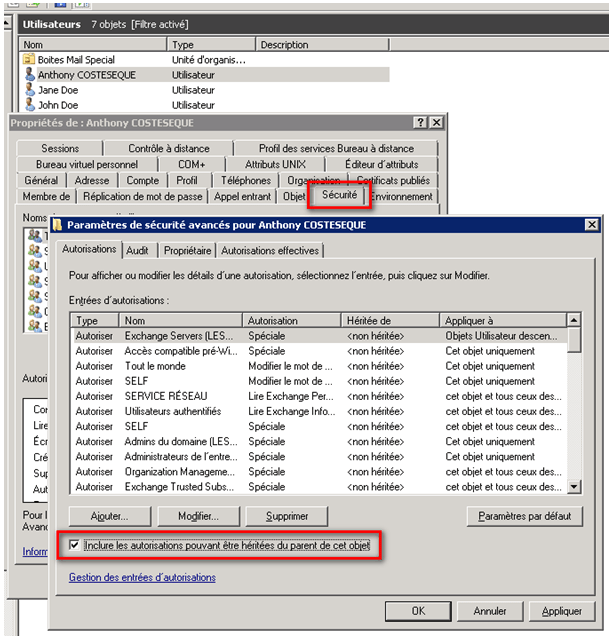
Task: Select the Jane Doe user icon
Action: tap(30, 90)
